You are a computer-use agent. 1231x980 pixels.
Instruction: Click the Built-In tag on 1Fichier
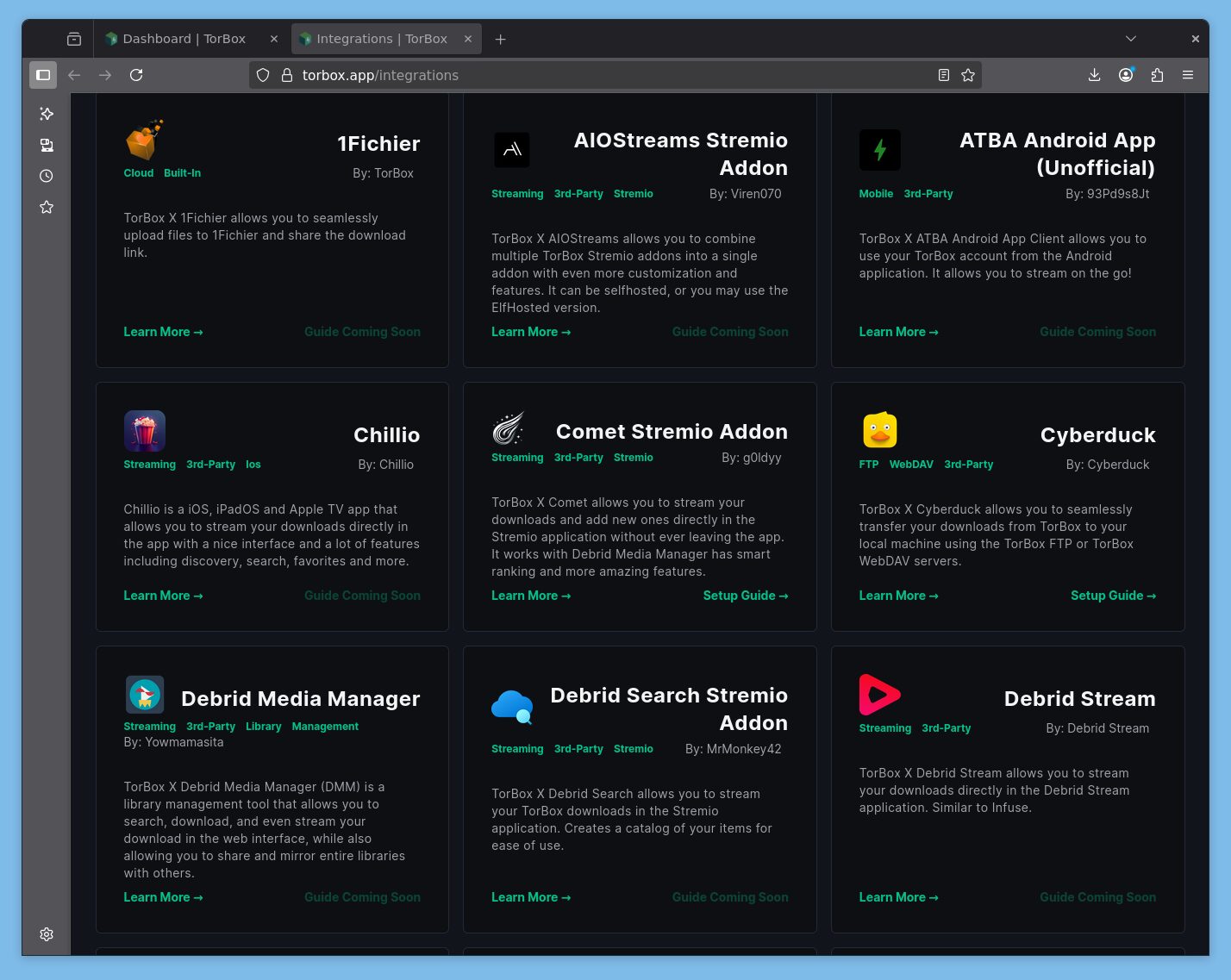coord(182,173)
